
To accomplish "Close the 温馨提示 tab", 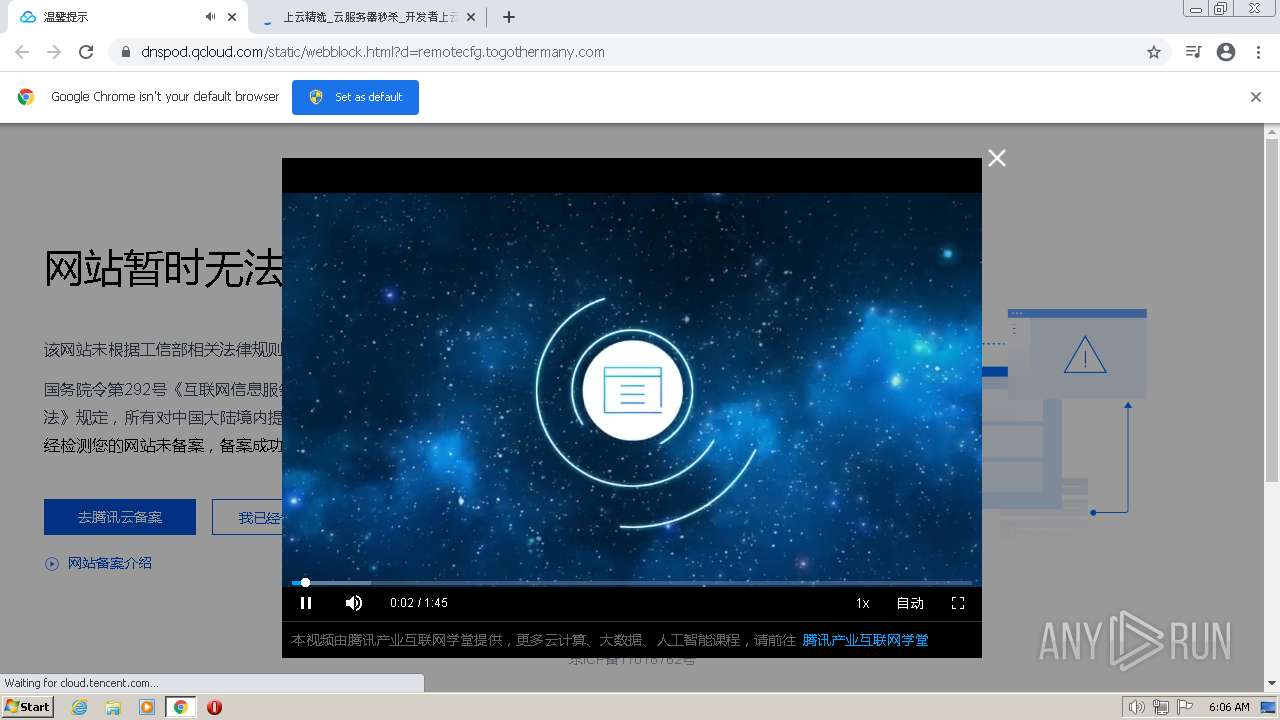I will click(x=232, y=17).
